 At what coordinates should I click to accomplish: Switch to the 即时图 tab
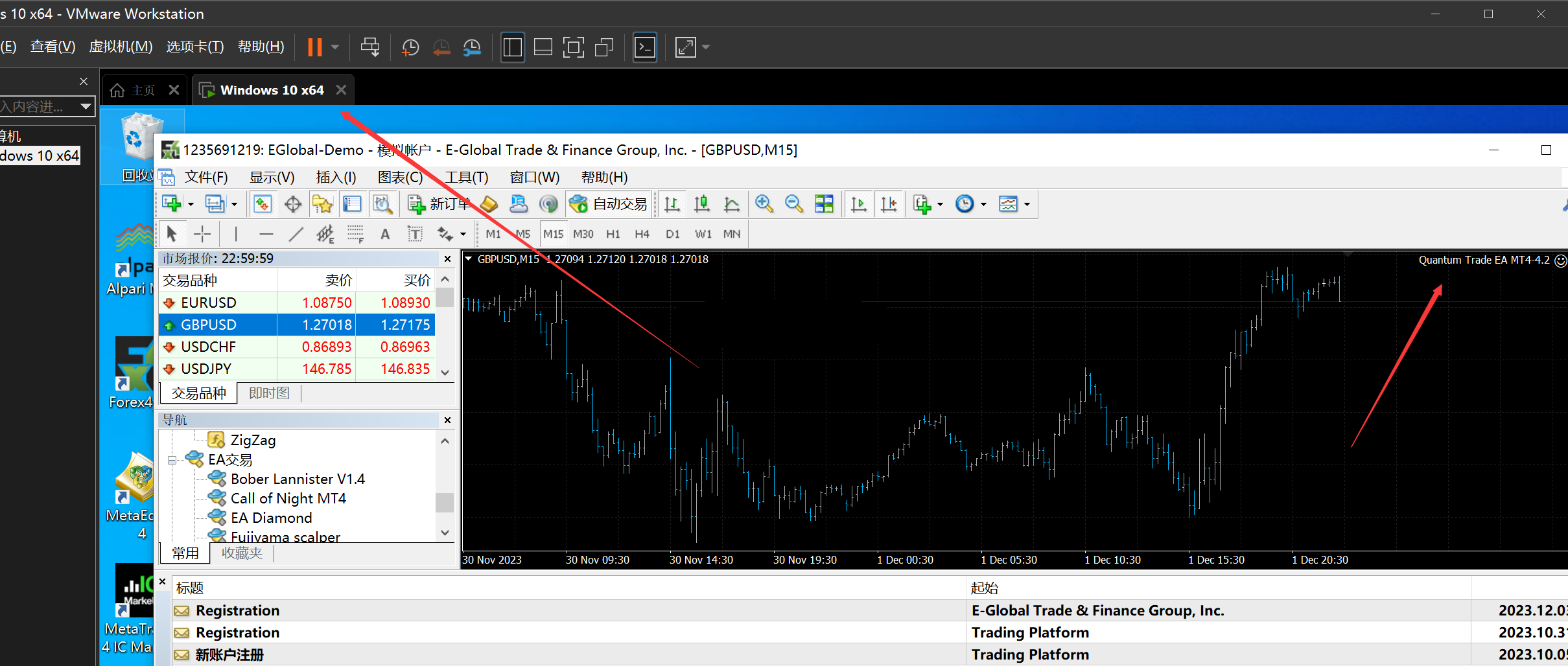[269, 393]
